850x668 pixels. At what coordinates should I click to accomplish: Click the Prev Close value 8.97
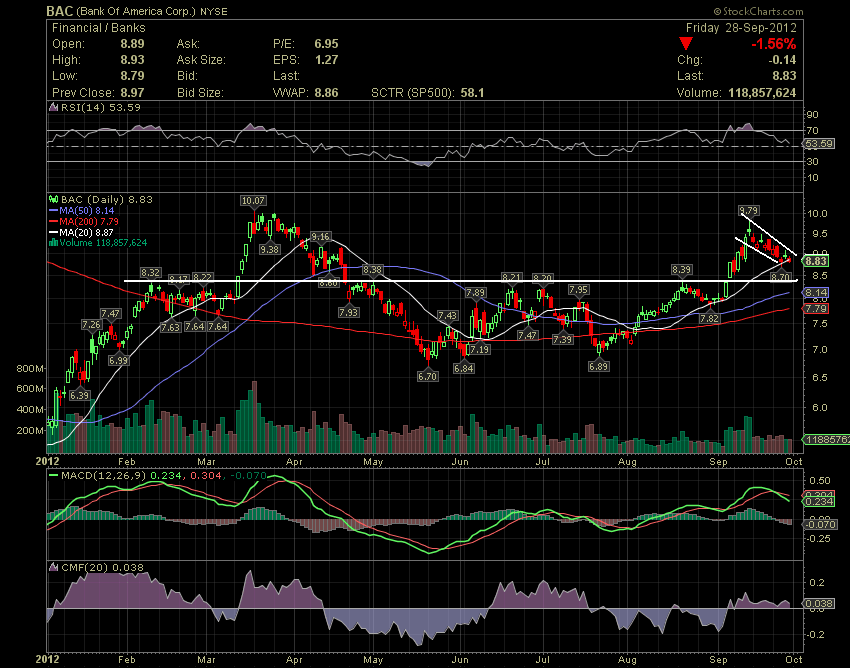[132, 93]
